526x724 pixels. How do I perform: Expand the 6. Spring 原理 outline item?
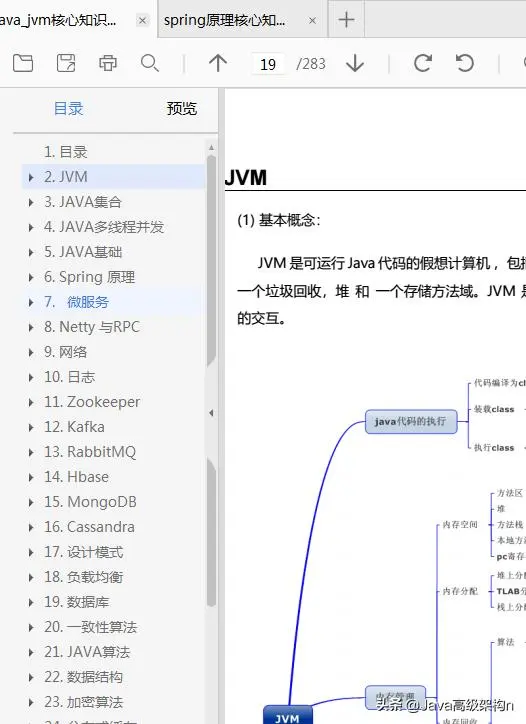[x=31, y=277]
